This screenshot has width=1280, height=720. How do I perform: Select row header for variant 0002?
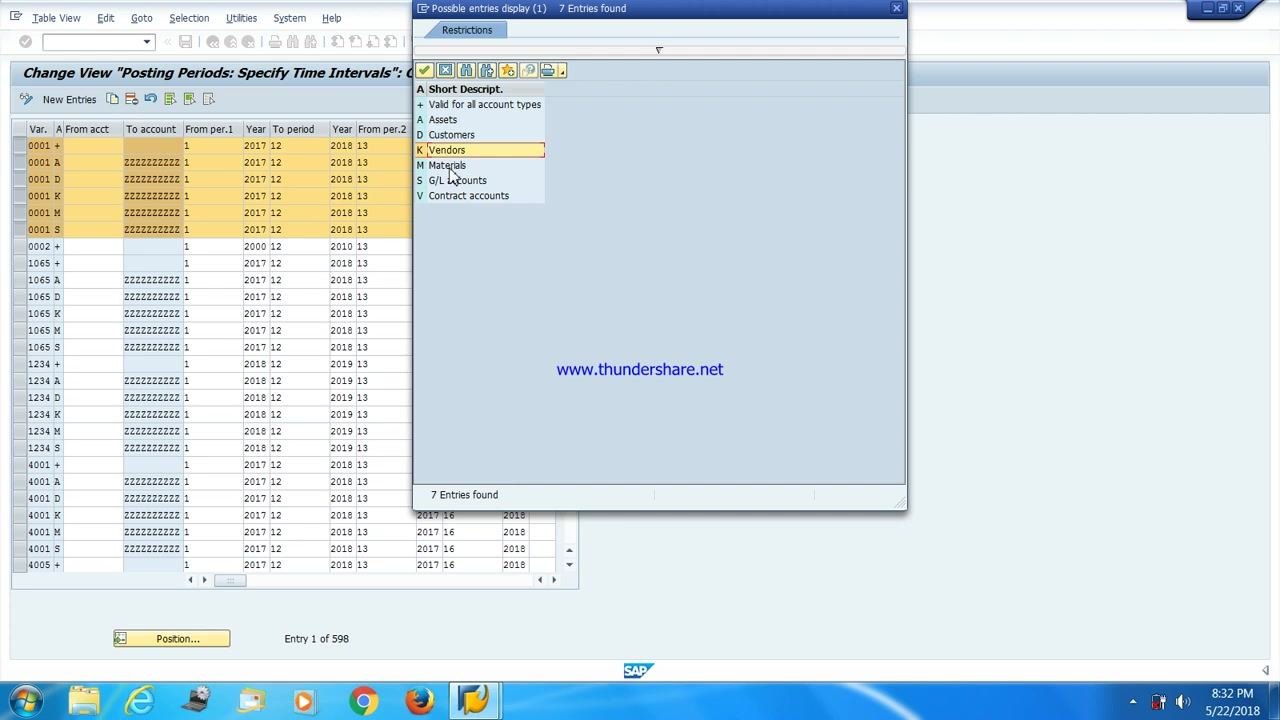[19, 247]
